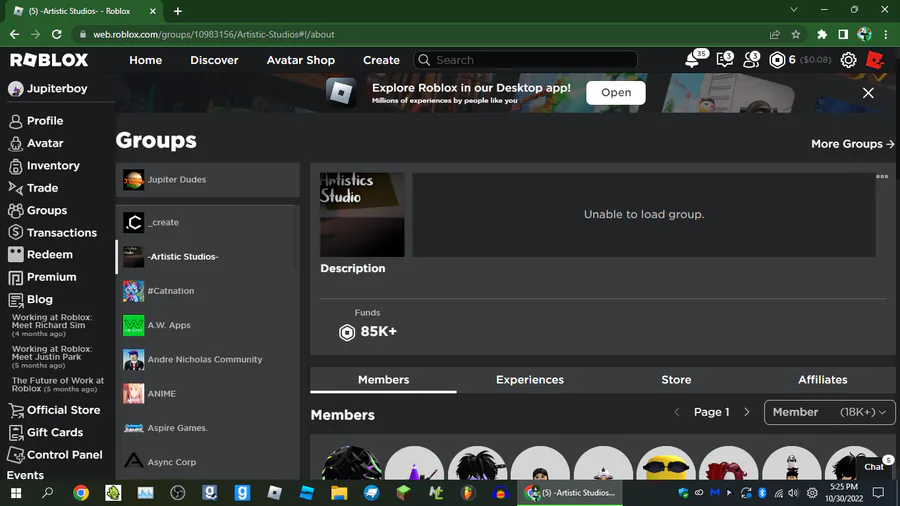This screenshot has width=900, height=506.
Task: Open the Chat panel
Action: (875, 466)
